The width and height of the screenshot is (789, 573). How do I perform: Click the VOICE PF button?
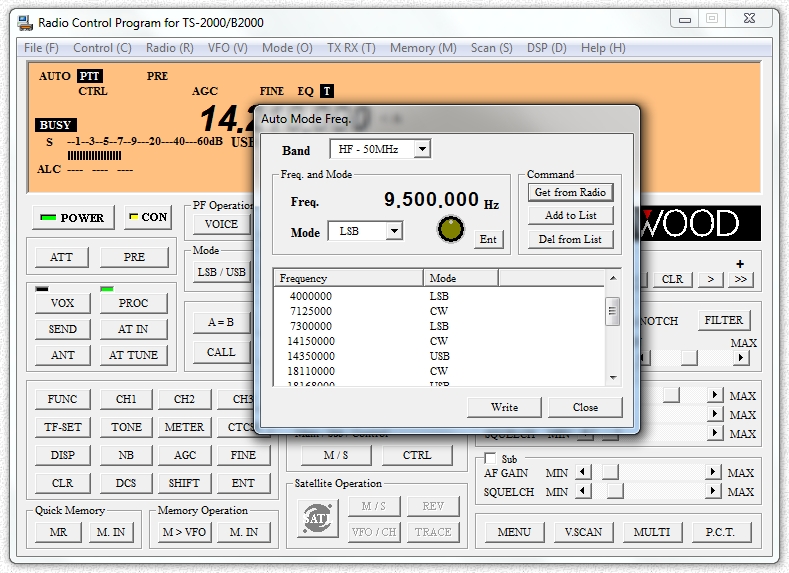coord(221,224)
